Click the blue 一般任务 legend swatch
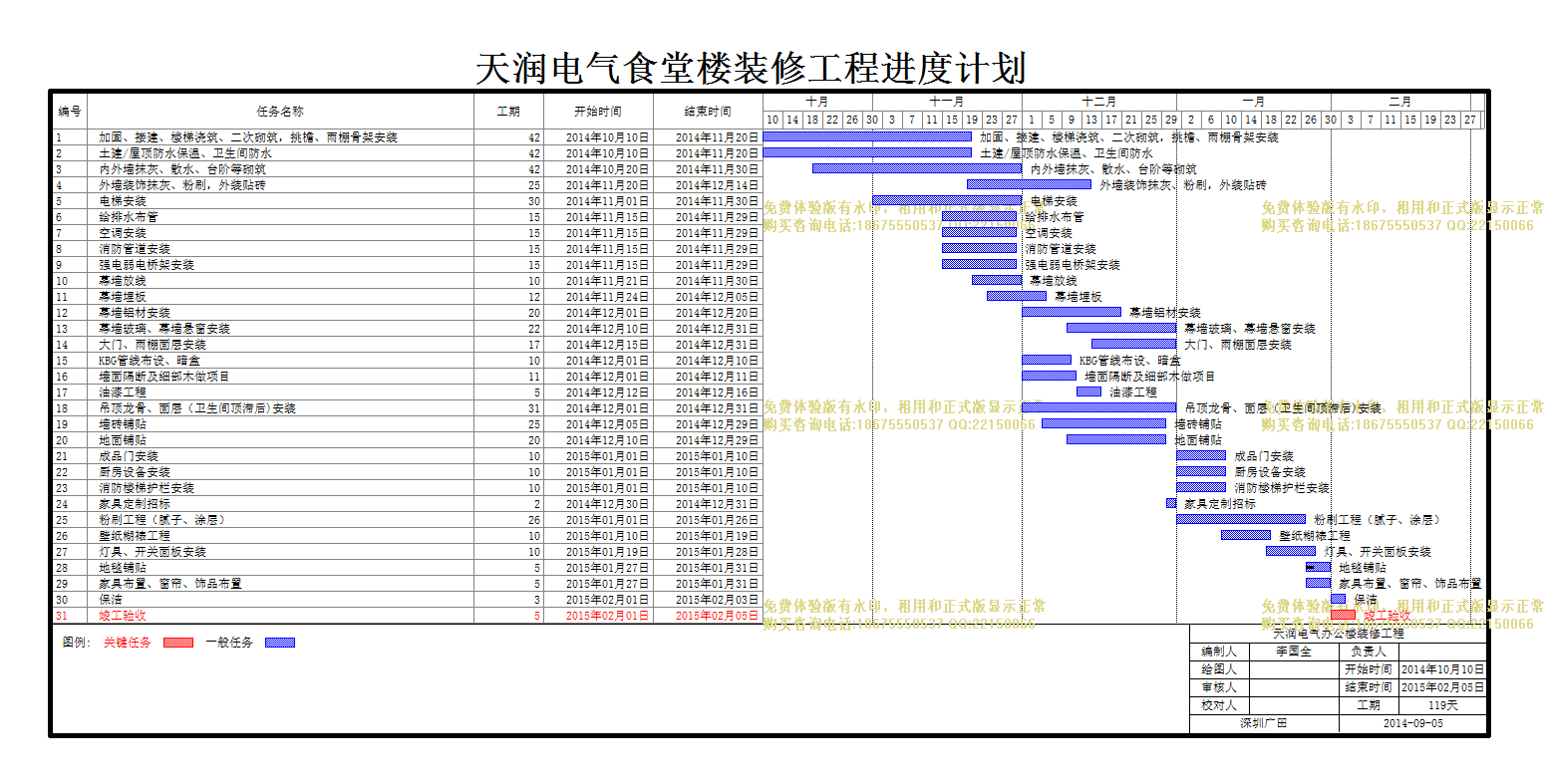The image size is (1544, 784). [280, 643]
